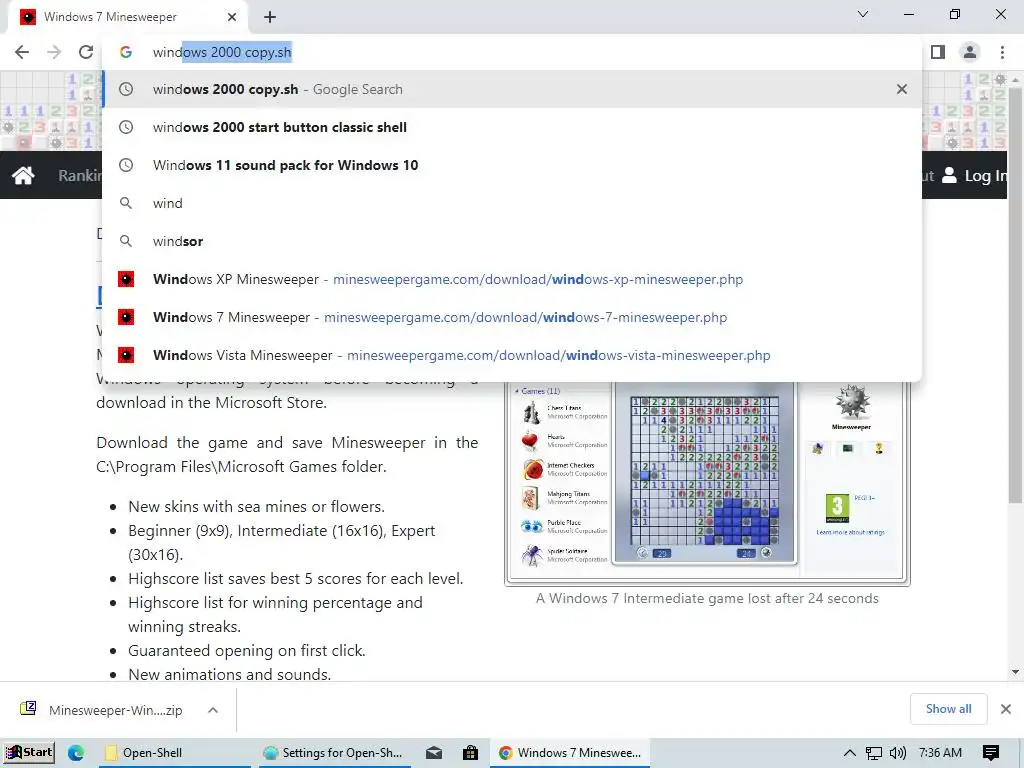Open a new tab with the plus button
Screen dimensions: 1024x768
270,17
